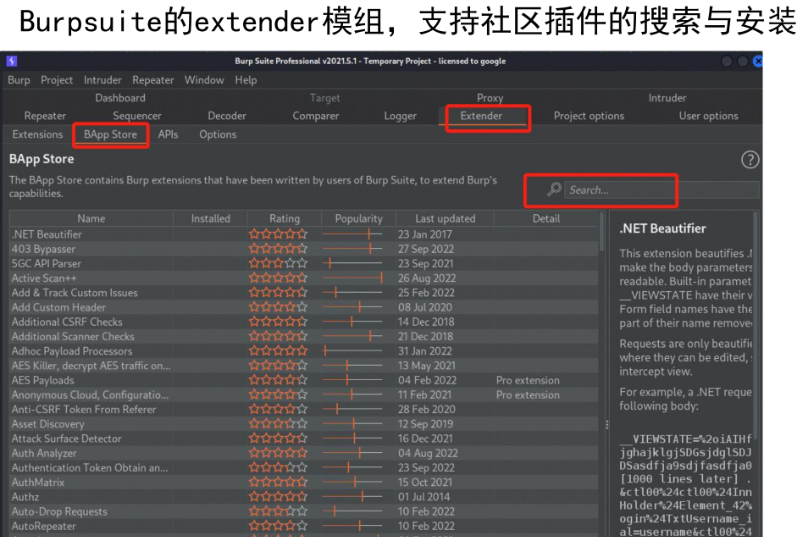The width and height of the screenshot is (804, 537).
Task: Click the star rating for Active Scan++
Action: coord(278,278)
